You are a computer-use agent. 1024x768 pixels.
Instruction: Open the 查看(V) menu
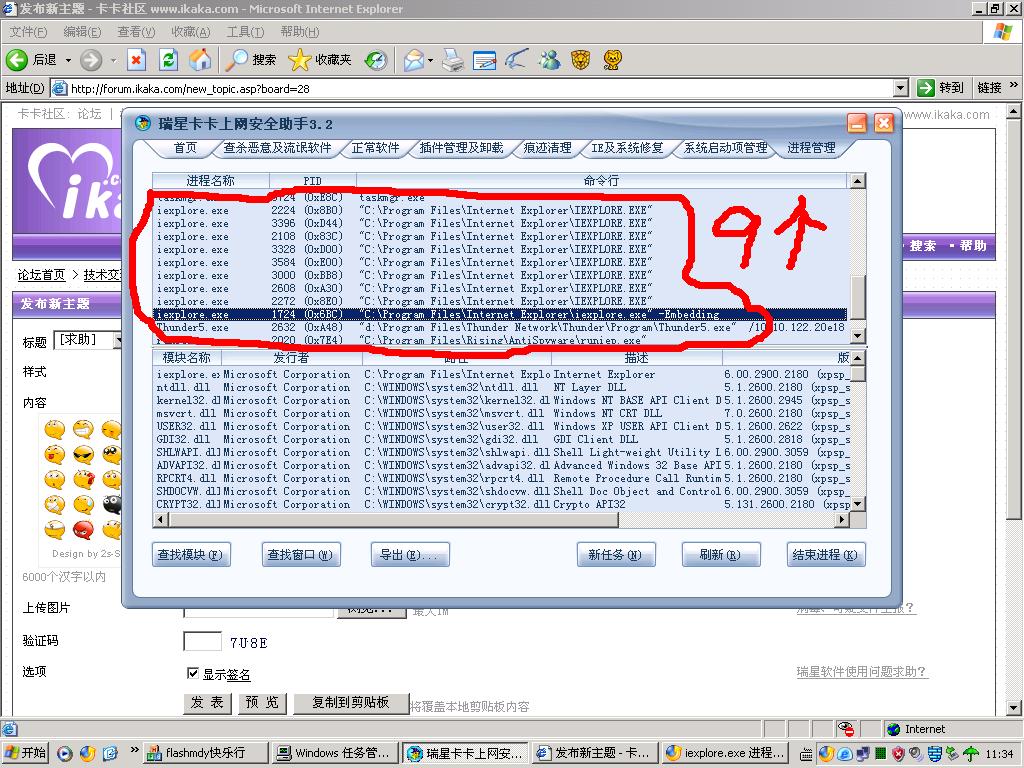point(136,31)
